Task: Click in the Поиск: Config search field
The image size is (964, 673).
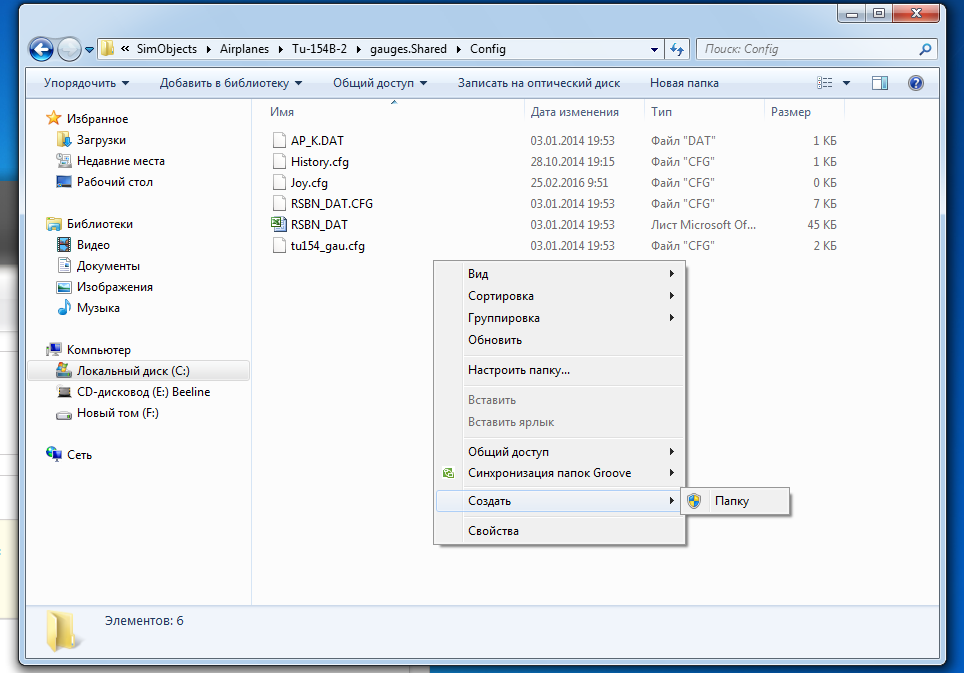Action: pyautogui.click(x=808, y=49)
